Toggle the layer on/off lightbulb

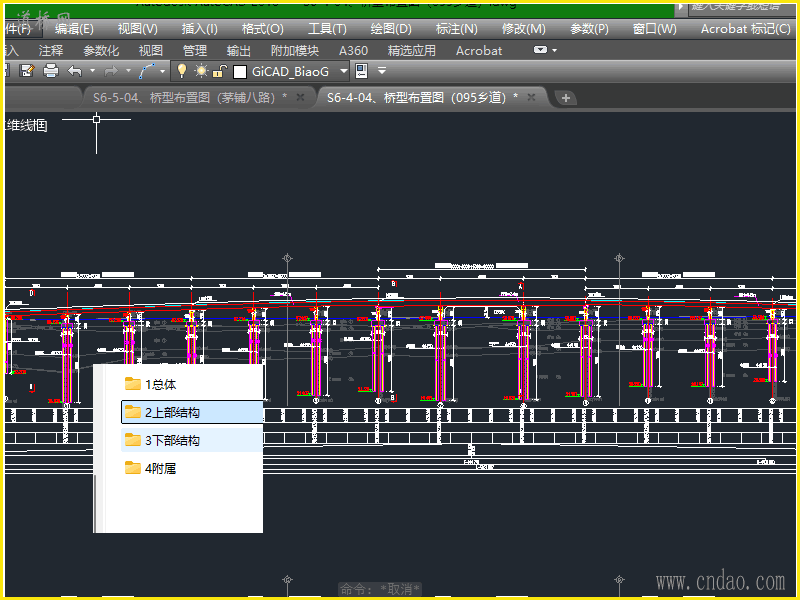click(182, 71)
